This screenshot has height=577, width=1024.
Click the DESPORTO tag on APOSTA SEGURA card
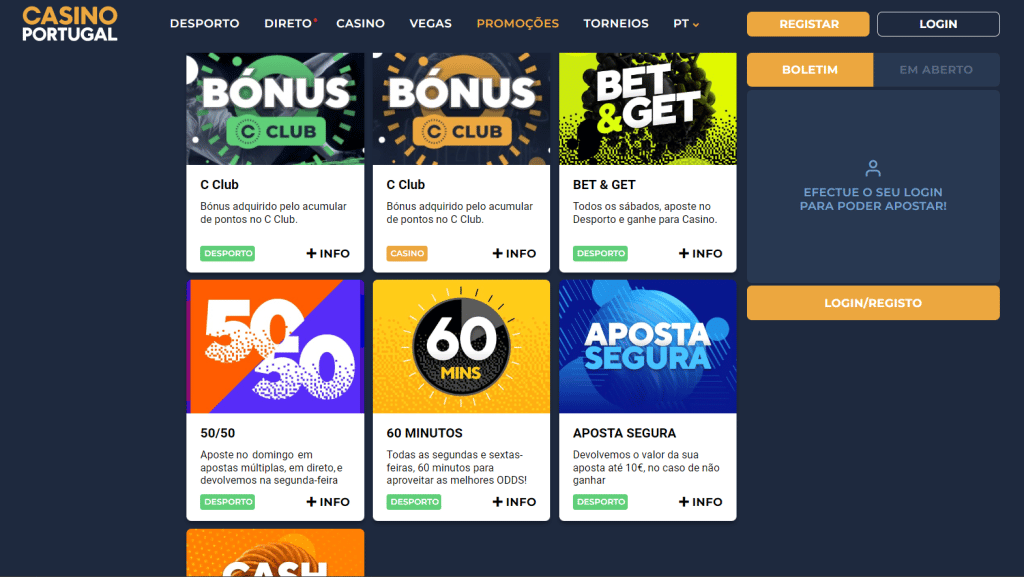pyautogui.click(x=600, y=502)
